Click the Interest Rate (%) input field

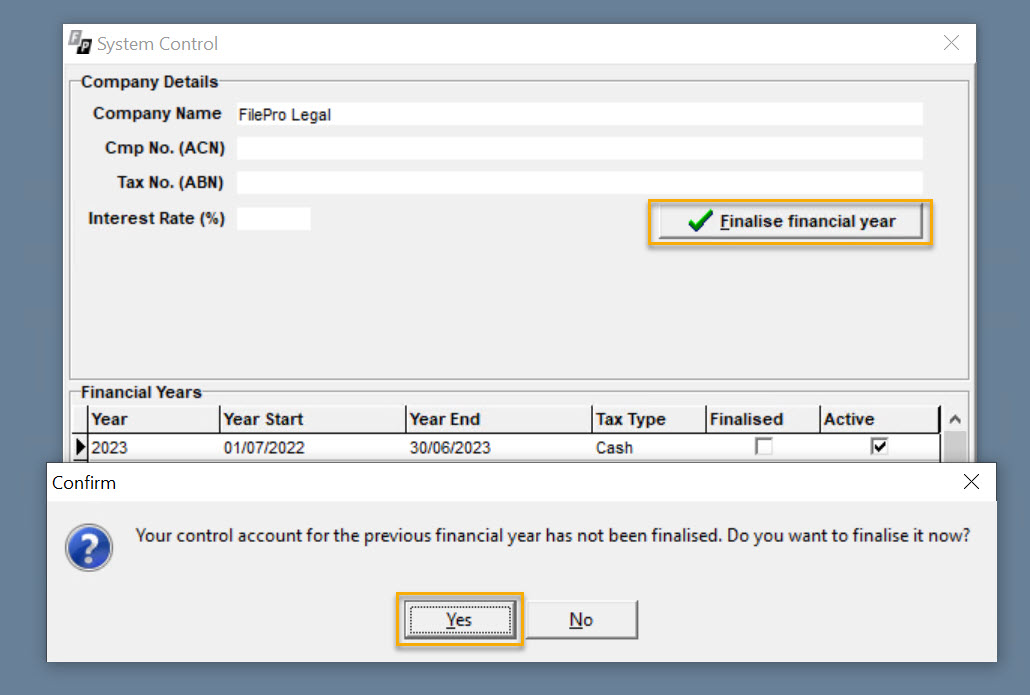click(273, 218)
